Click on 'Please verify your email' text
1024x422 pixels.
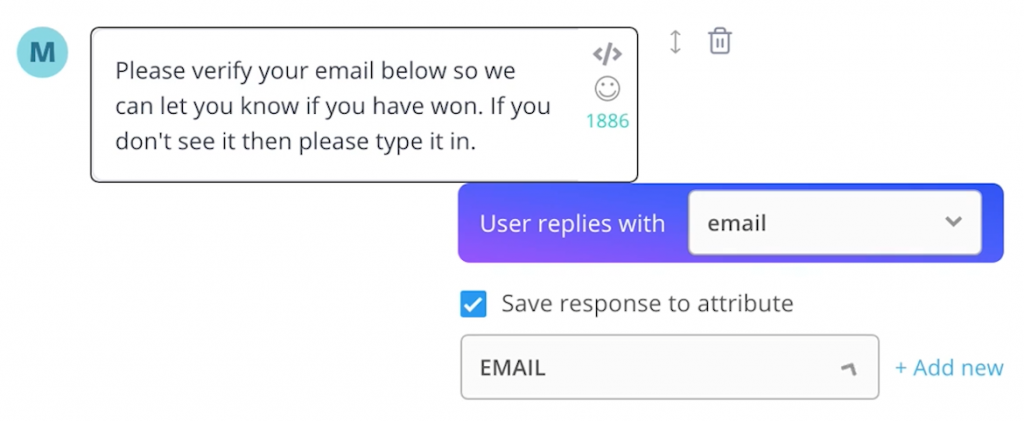pos(246,71)
